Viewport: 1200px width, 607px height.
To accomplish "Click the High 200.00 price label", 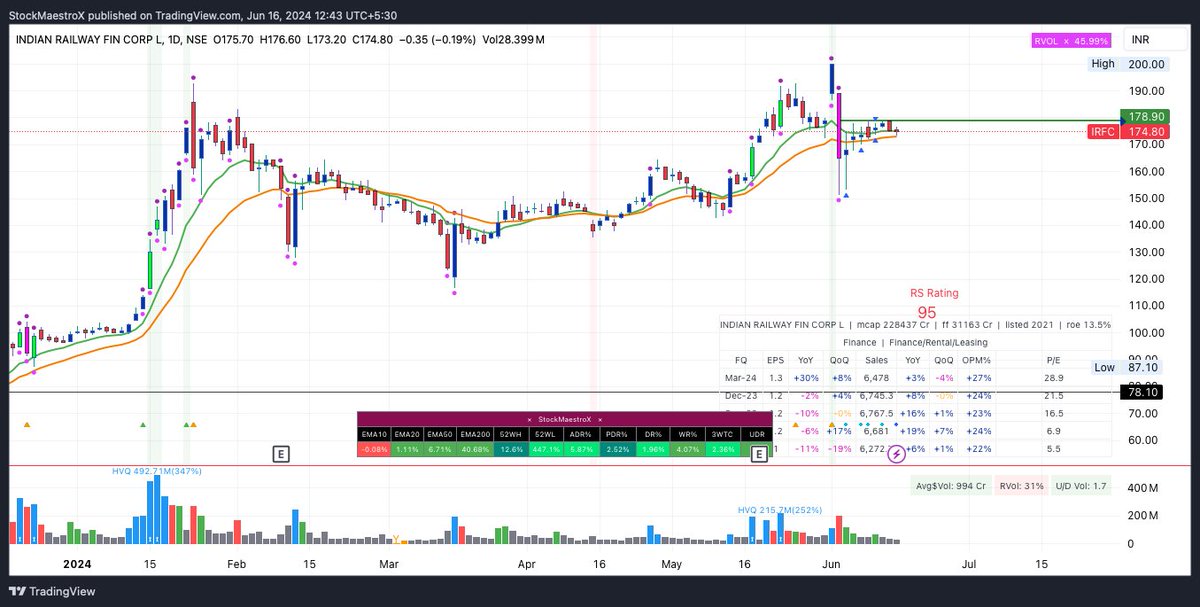I will tap(1129, 64).
